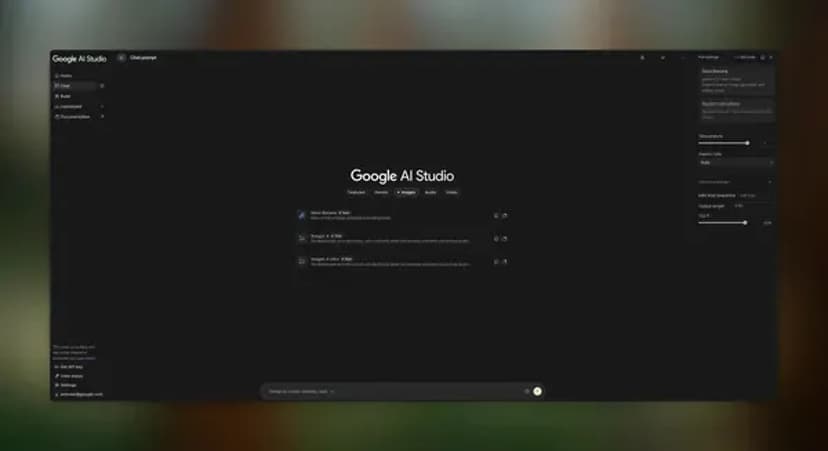Open the Nano Banana model selector card
The height and width of the screenshot is (451, 828).
pyautogui.click(x=737, y=80)
